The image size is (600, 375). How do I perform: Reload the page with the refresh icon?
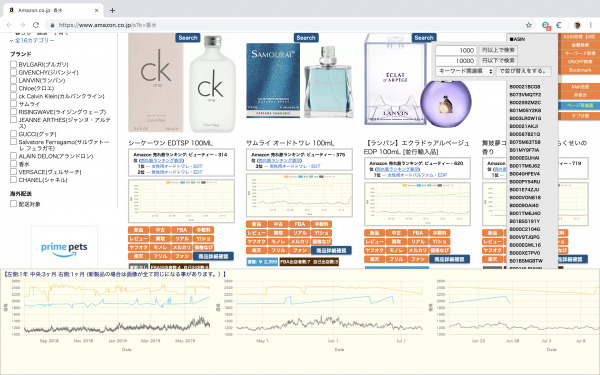36,25
